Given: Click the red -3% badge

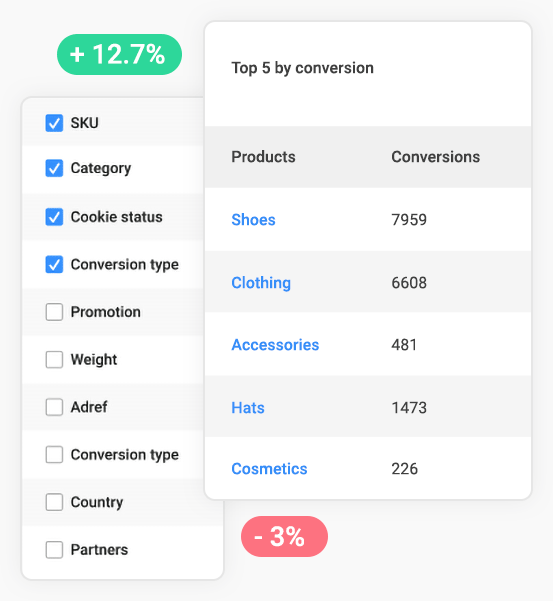Looking at the screenshot, I should (x=284, y=536).
